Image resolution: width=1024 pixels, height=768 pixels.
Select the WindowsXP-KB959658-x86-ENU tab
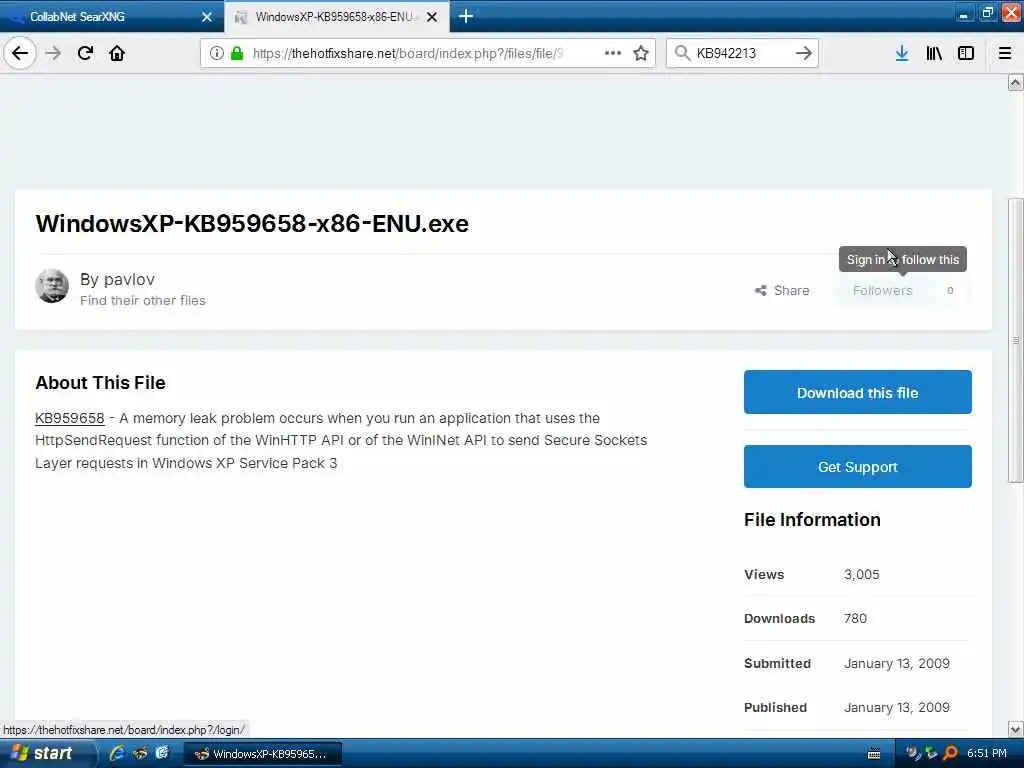tap(336, 17)
